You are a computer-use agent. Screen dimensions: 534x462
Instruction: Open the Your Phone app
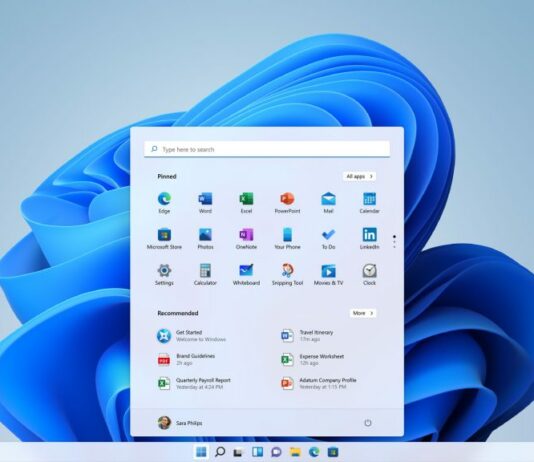[287, 239]
